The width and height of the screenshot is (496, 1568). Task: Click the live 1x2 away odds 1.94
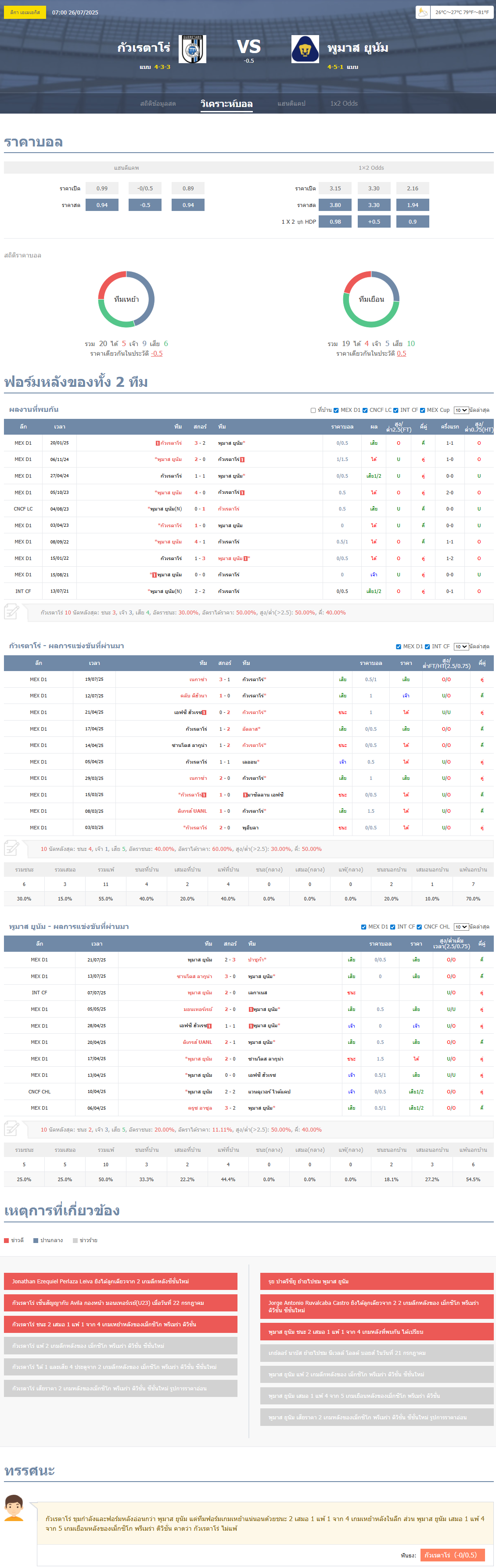click(x=413, y=205)
